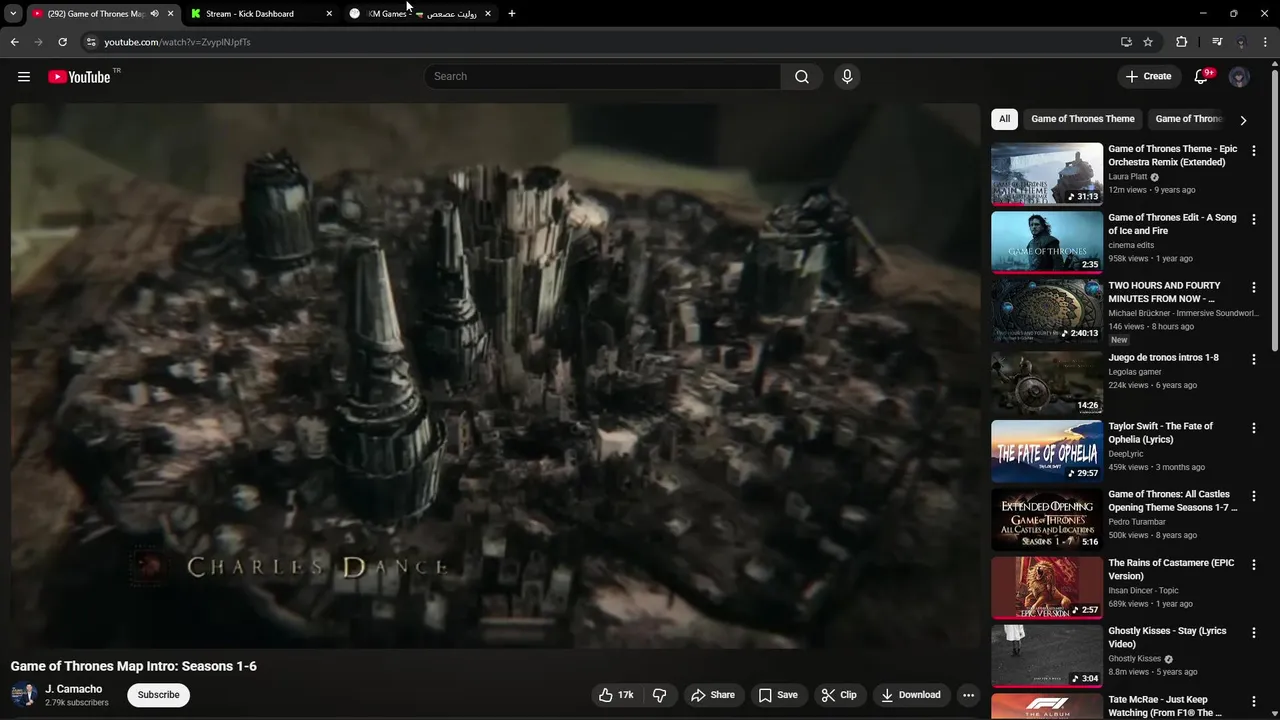The height and width of the screenshot is (720, 1280).
Task: Open J. Camacho channel name link
Action: 74,689
